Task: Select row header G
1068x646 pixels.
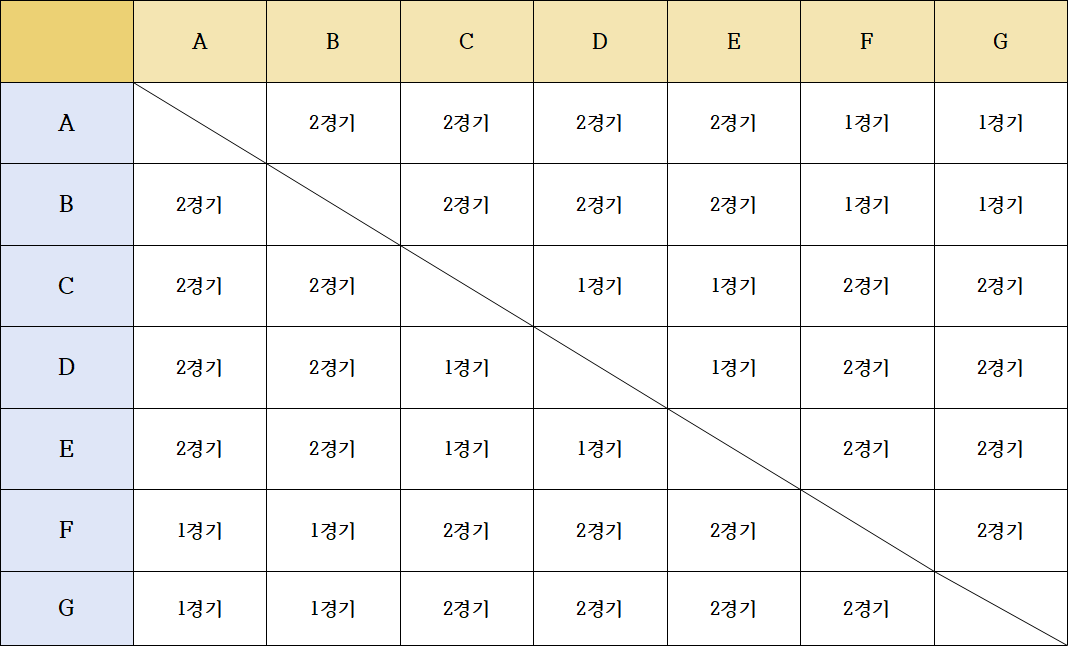Action: point(67,609)
